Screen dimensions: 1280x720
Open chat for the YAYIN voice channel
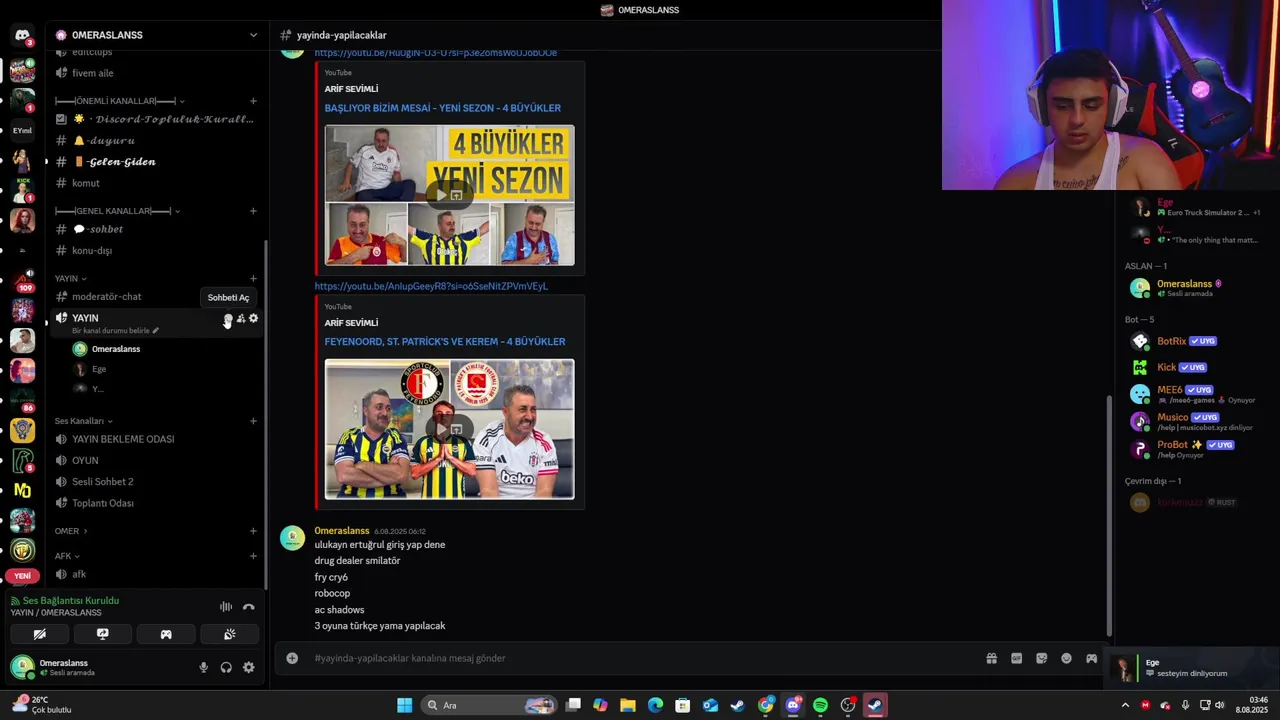tap(228, 319)
